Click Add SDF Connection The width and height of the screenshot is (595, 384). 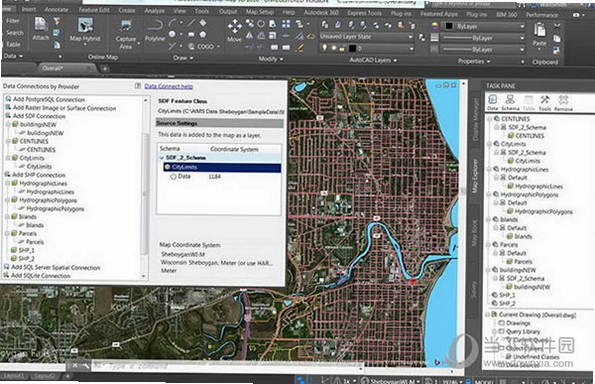(39, 116)
